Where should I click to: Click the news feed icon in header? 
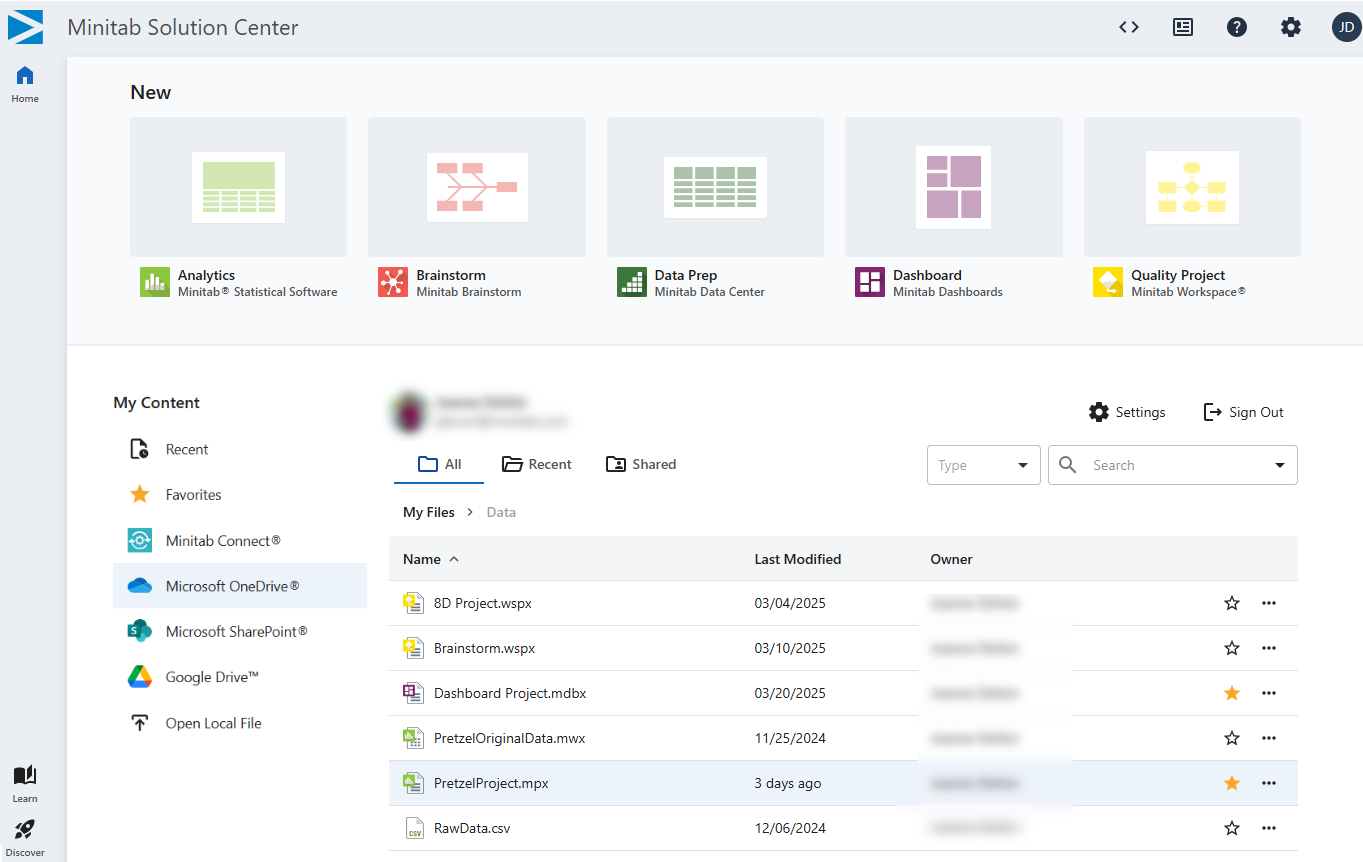1183,27
